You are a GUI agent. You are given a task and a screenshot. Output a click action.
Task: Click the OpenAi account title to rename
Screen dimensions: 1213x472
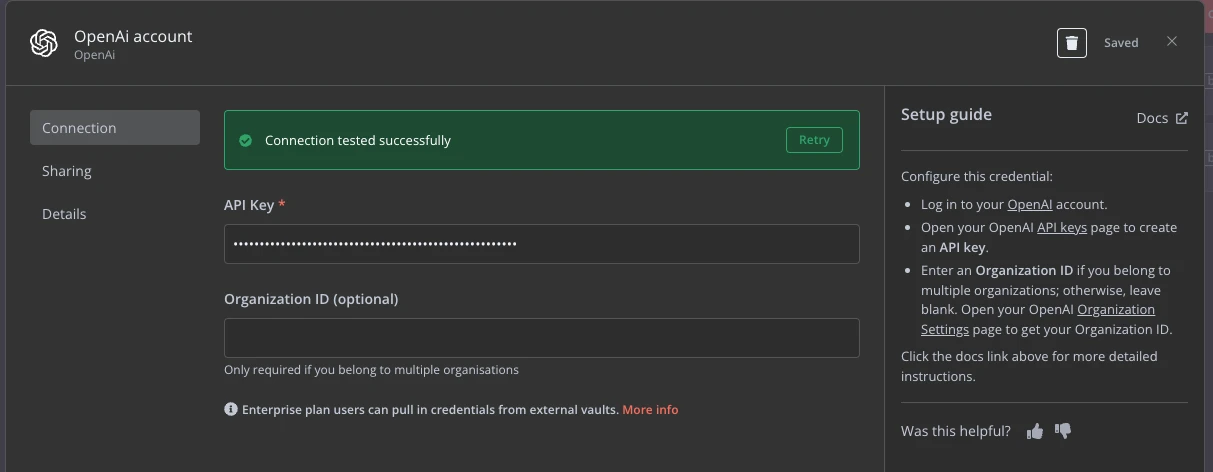click(133, 36)
